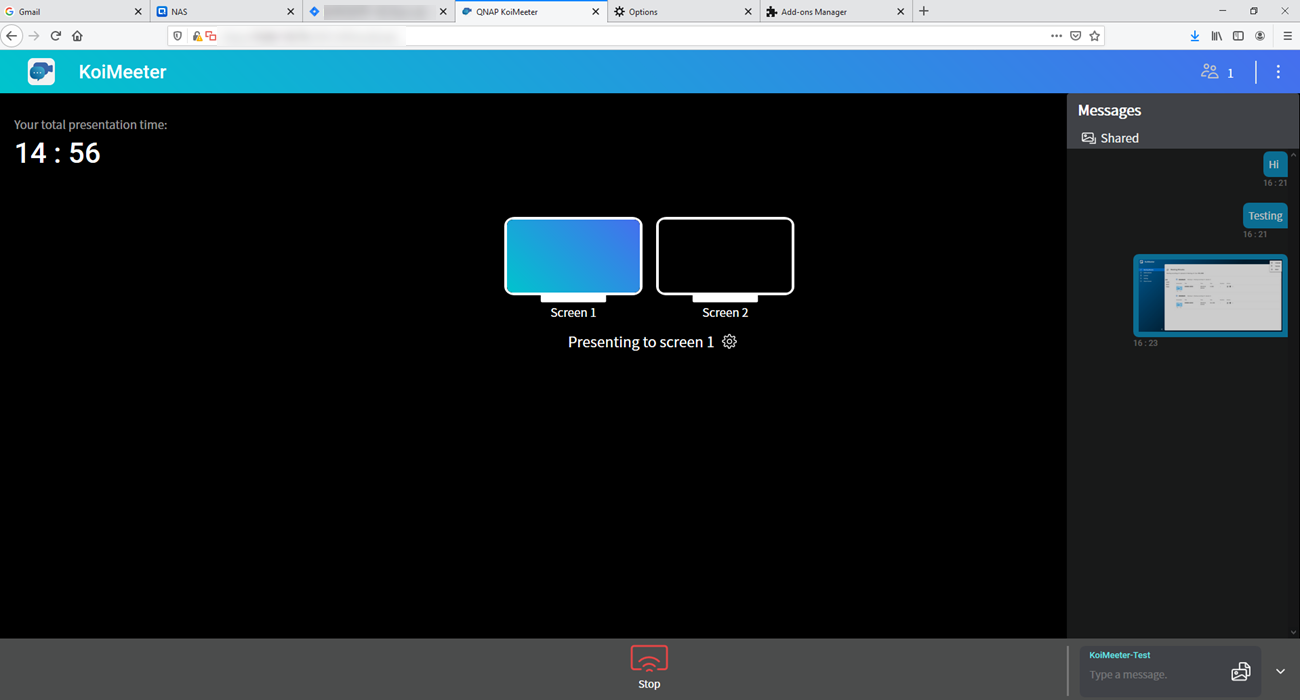Select Screen 2 for presenting

pyautogui.click(x=725, y=257)
